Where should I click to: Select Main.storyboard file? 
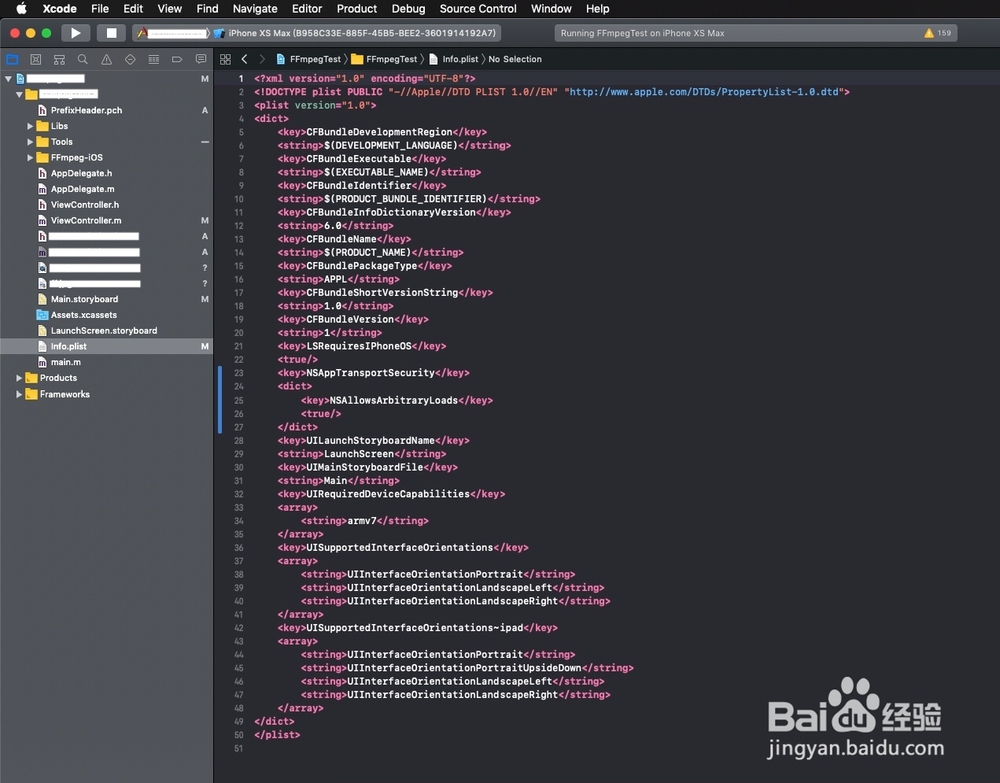107,299
